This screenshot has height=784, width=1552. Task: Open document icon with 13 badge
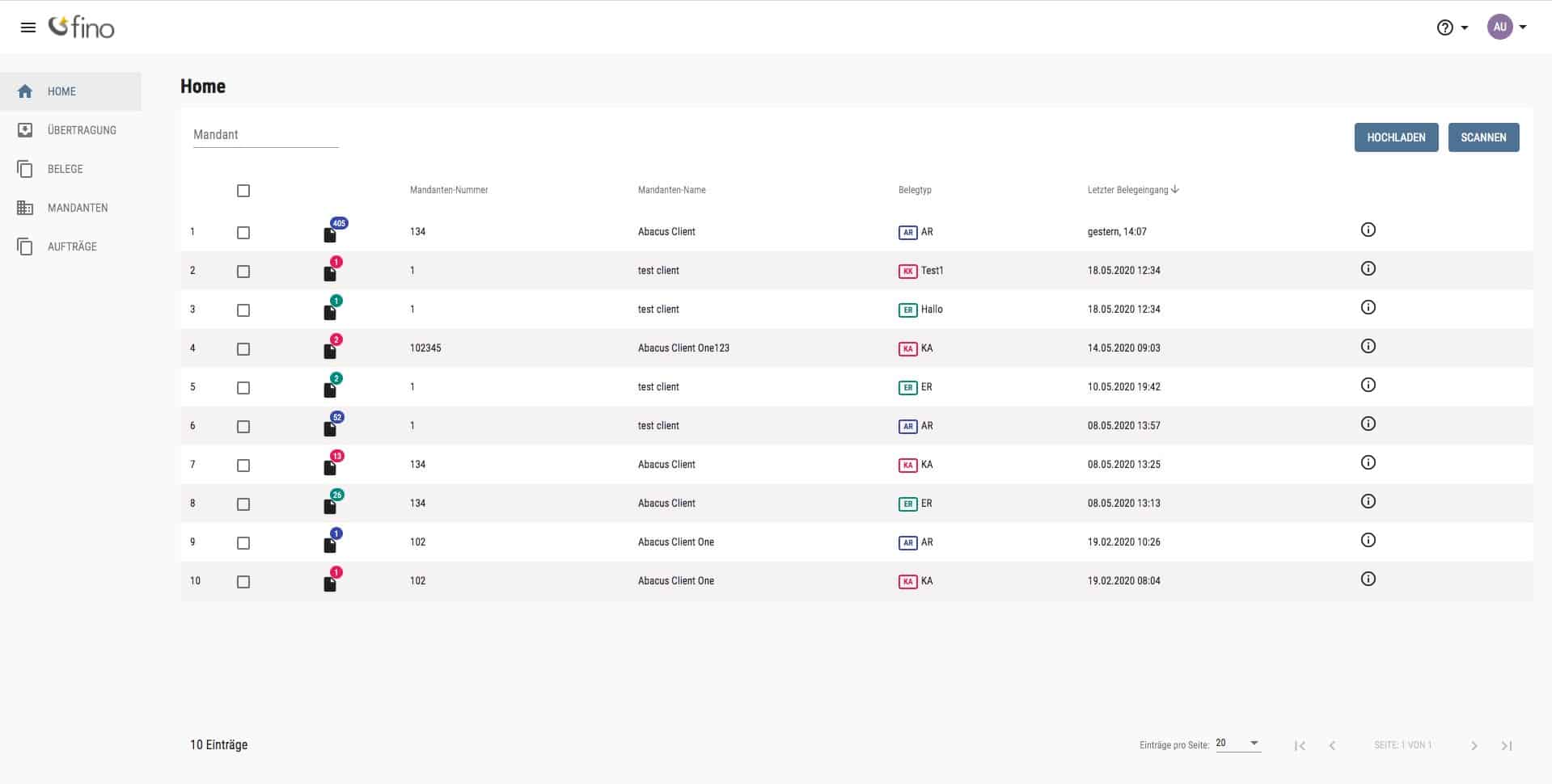[330, 468]
